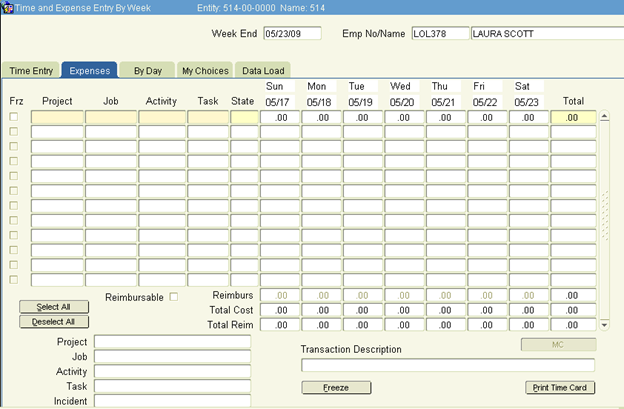
Task: Tick the Frz checkbox in fifth row
Action: [14, 175]
